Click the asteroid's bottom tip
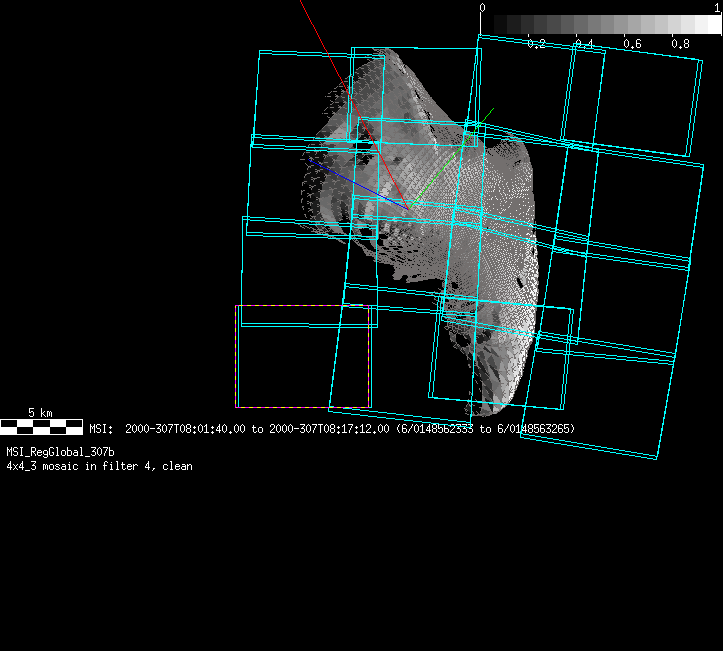This screenshot has width=723, height=651. click(480, 412)
